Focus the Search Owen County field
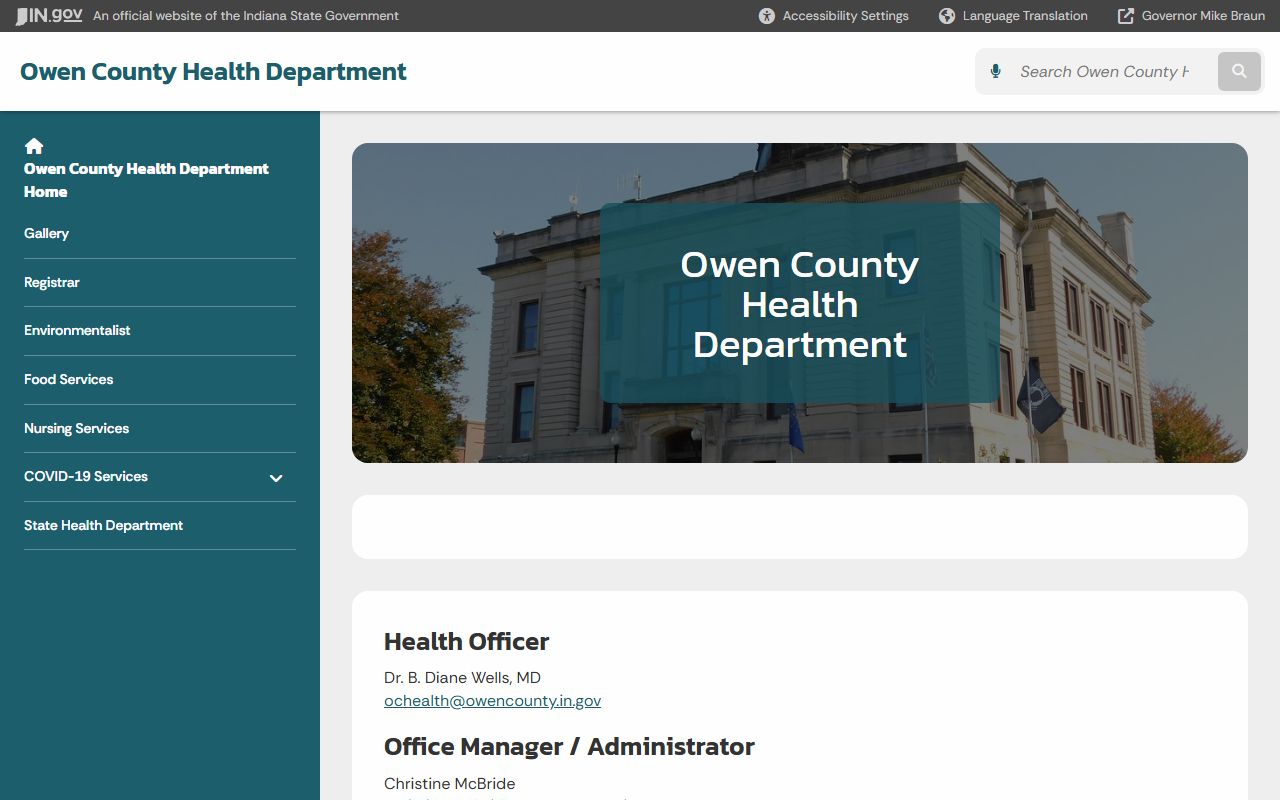Viewport: 1280px width, 800px height. tap(1104, 71)
